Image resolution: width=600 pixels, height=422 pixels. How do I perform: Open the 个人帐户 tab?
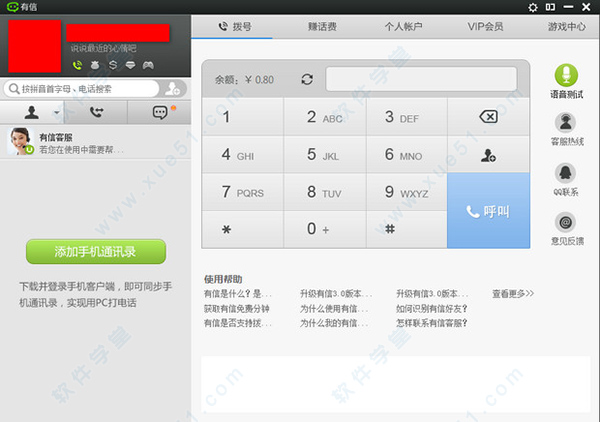pyautogui.click(x=403, y=27)
